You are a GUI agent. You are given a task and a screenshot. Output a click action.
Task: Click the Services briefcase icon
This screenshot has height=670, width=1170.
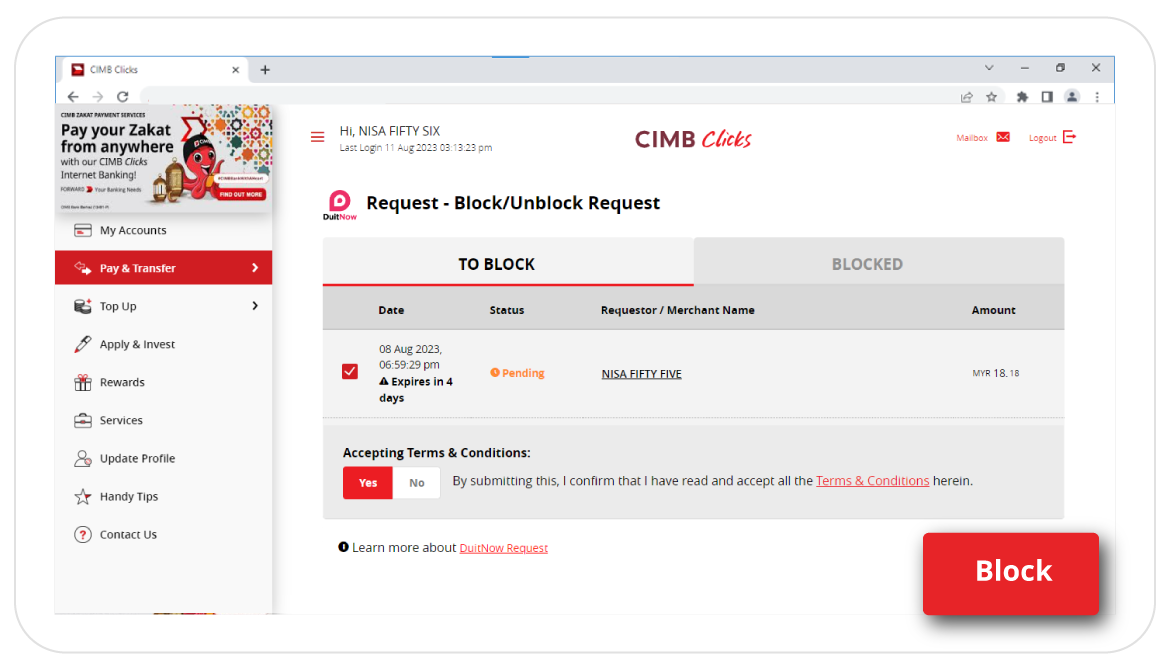pyautogui.click(x=83, y=421)
